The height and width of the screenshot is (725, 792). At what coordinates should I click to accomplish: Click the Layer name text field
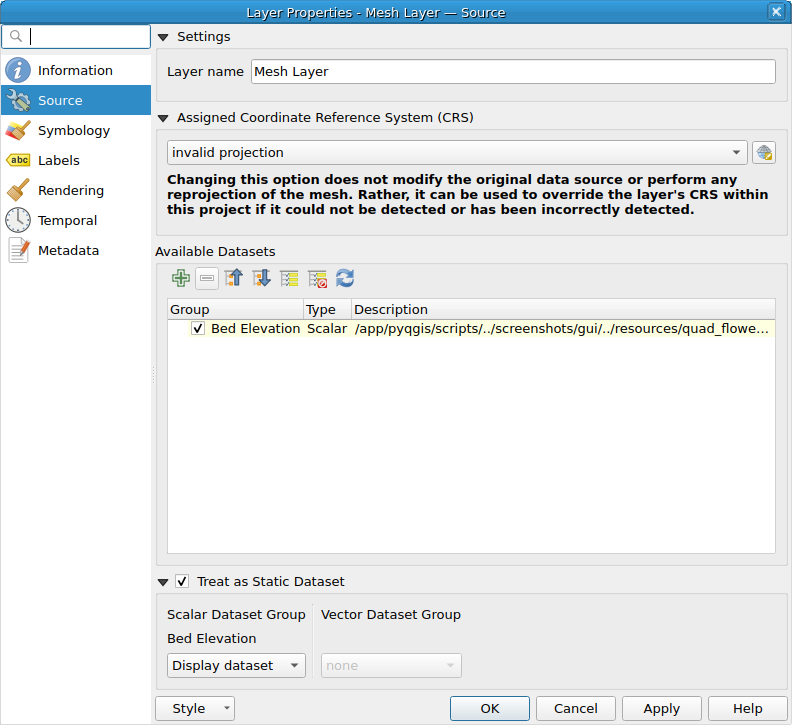pyautogui.click(x=512, y=72)
